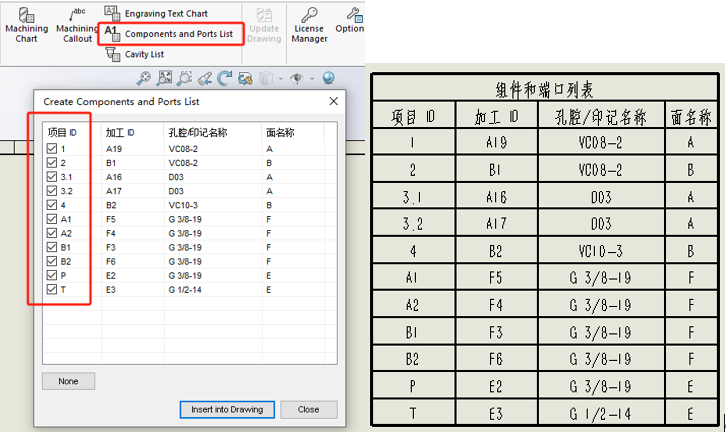Screen dimensions: 726x432
Task: Open the Engraving Text Chart command
Action: pyautogui.click(x=156, y=13)
